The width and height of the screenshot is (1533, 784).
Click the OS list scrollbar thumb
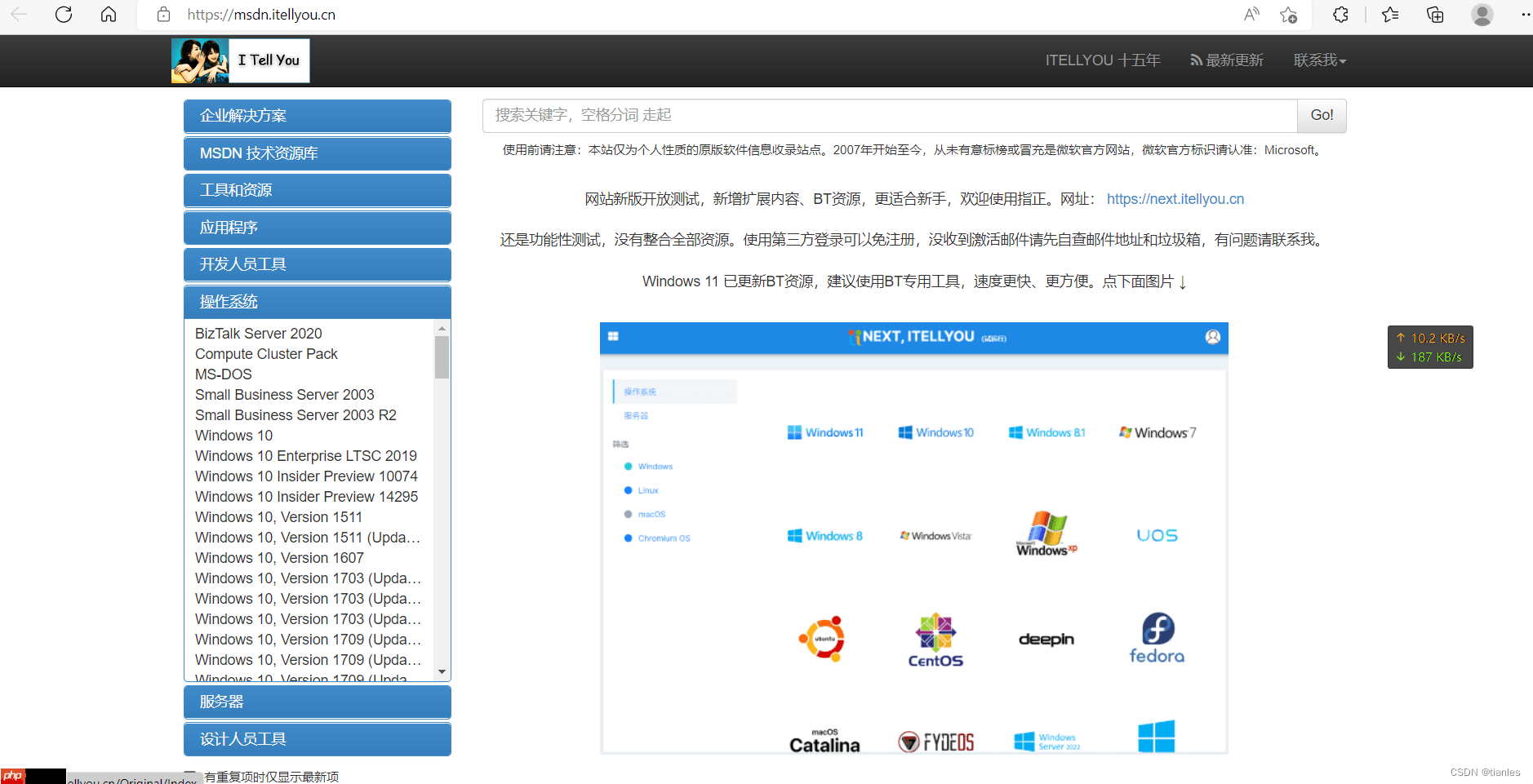442,357
